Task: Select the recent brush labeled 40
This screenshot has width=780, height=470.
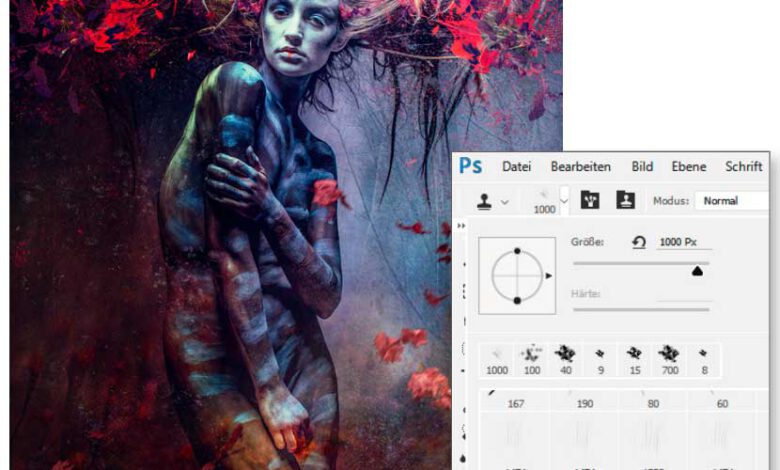Action: (x=566, y=361)
